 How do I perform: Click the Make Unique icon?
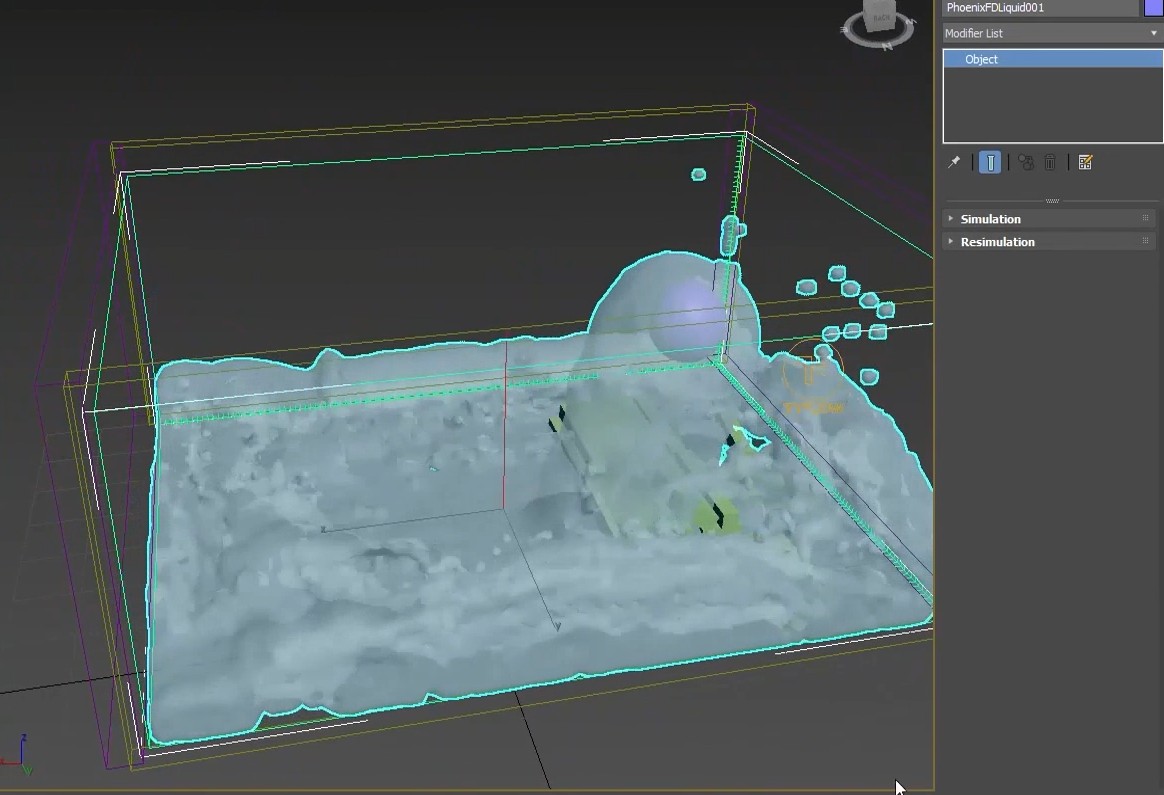[x=1026, y=162]
